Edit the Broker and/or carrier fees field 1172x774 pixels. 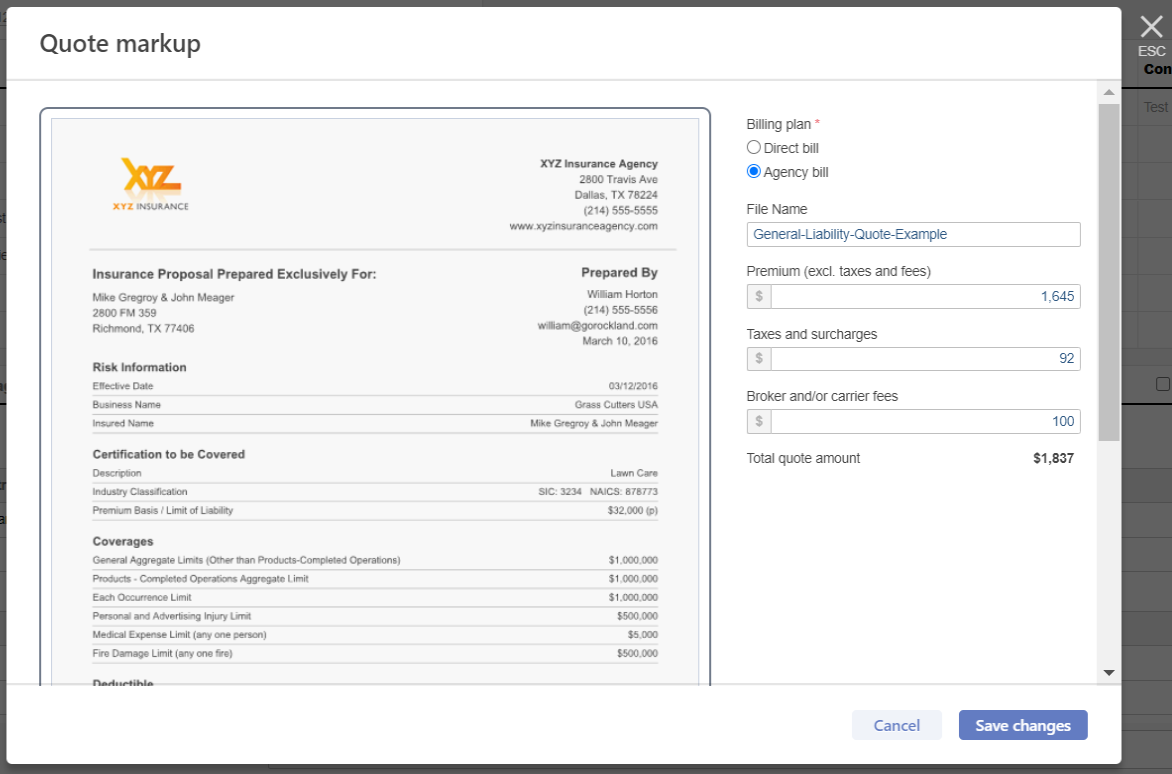coord(925,421)
